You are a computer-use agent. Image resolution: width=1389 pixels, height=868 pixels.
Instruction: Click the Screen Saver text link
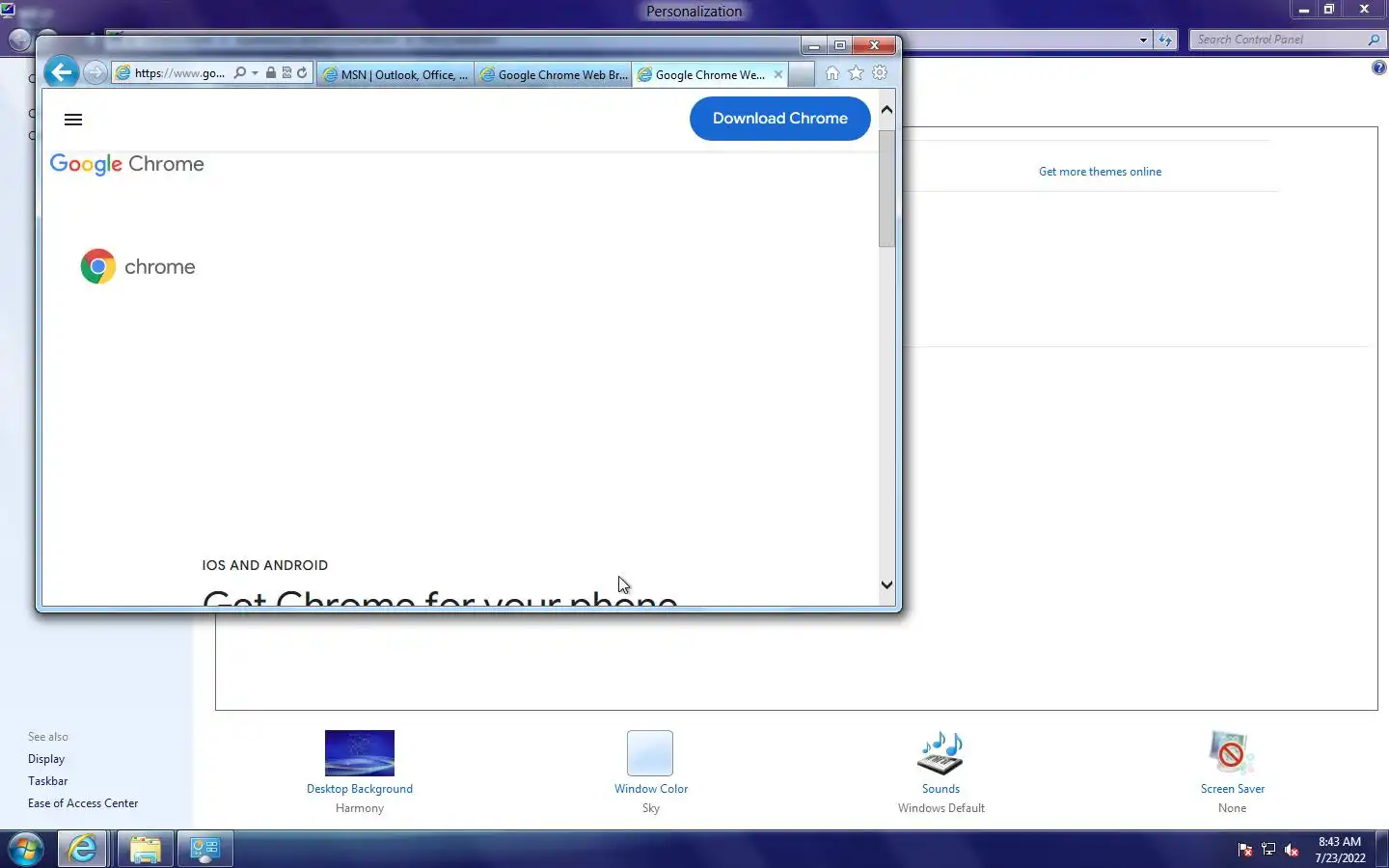[1233, 789]
